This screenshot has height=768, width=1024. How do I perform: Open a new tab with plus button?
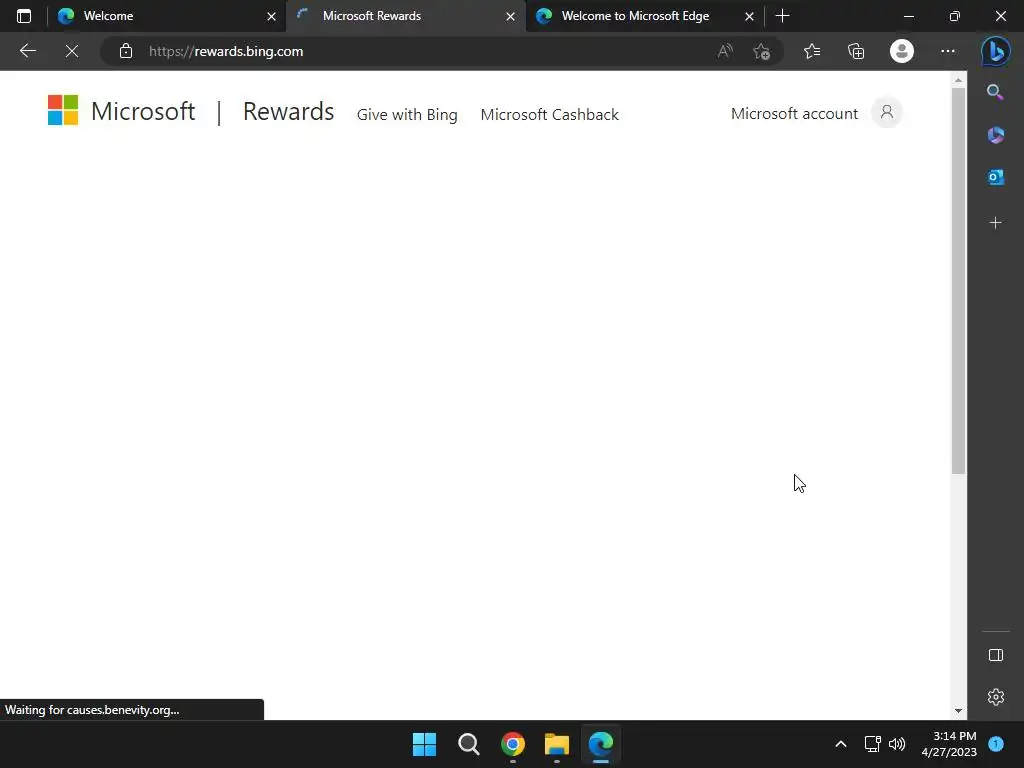click(782, 16)
